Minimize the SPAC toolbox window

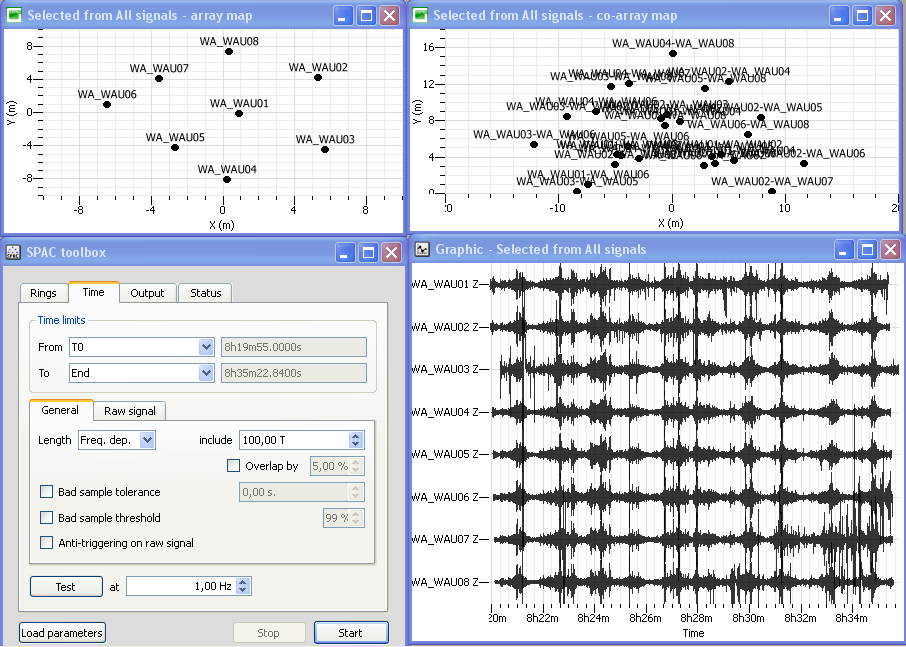pos(345,252)
